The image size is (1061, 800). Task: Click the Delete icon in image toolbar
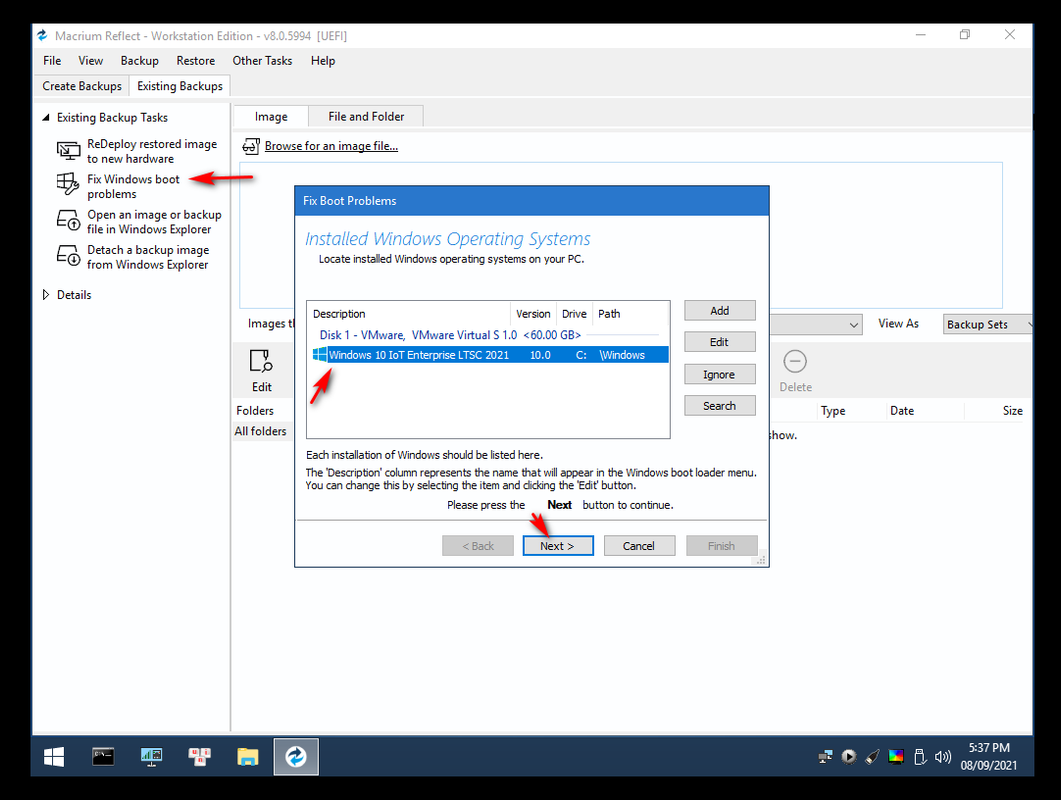pos(795,361)
